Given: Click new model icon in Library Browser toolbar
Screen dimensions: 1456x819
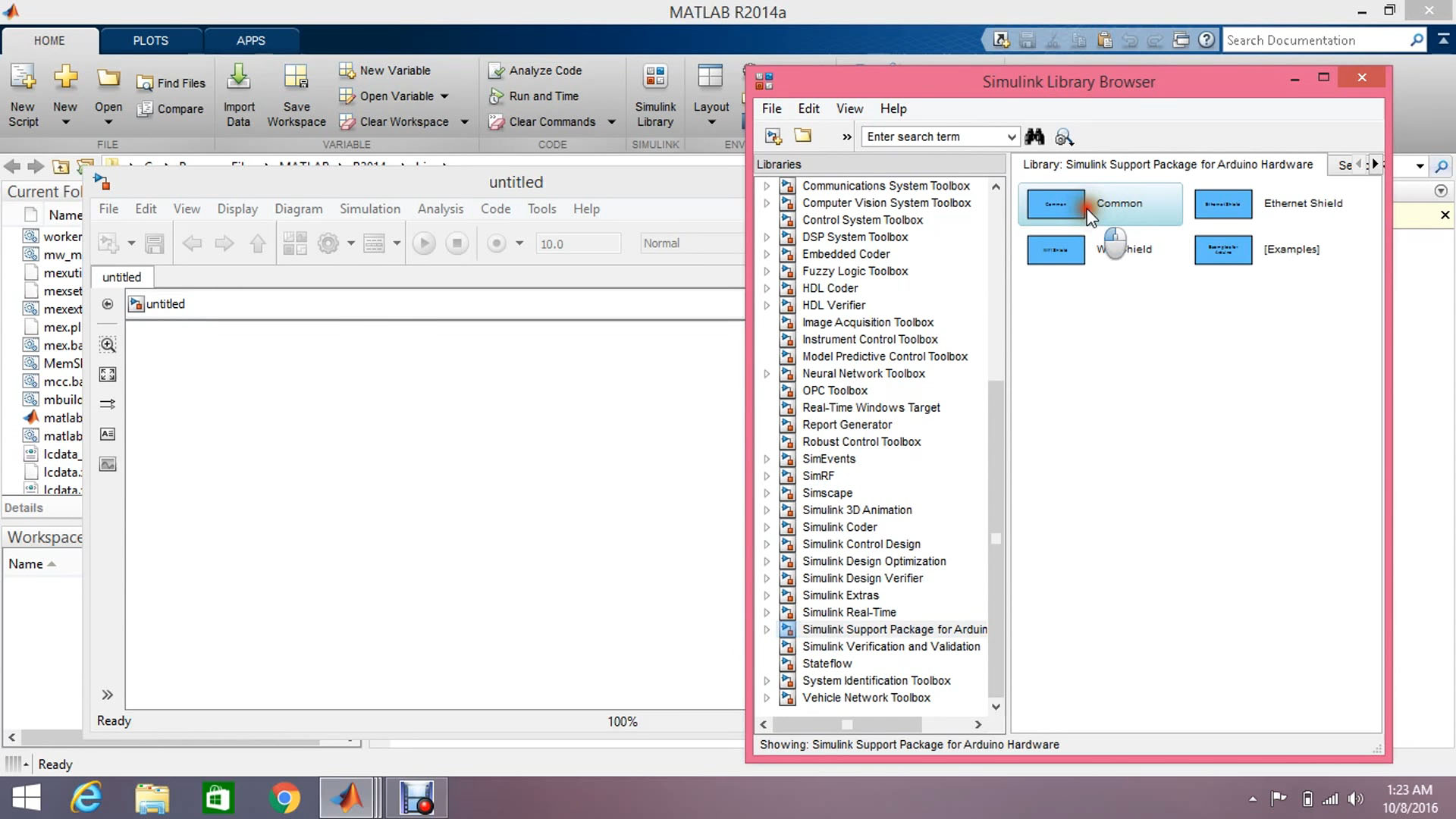Looking at the screenshot, I should click(x=773, y=136).
